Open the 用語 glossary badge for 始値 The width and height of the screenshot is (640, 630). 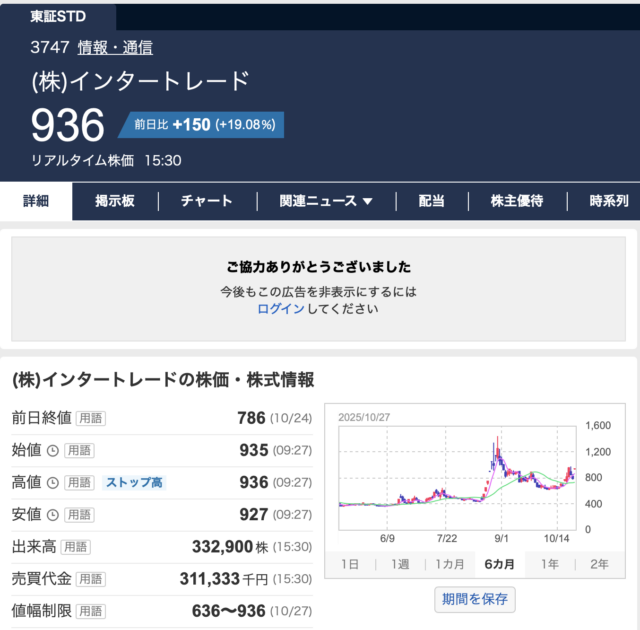[80, 450]
